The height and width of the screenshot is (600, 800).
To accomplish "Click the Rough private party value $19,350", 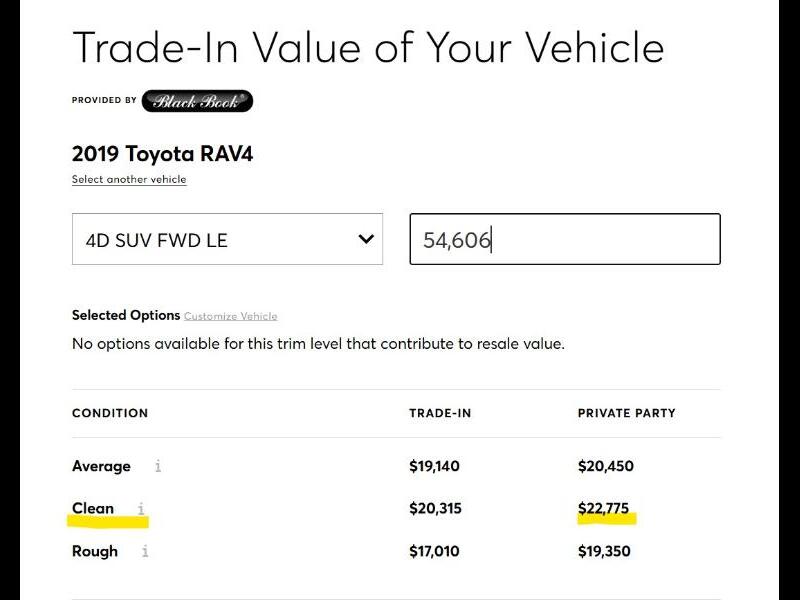I will [605, 551].
